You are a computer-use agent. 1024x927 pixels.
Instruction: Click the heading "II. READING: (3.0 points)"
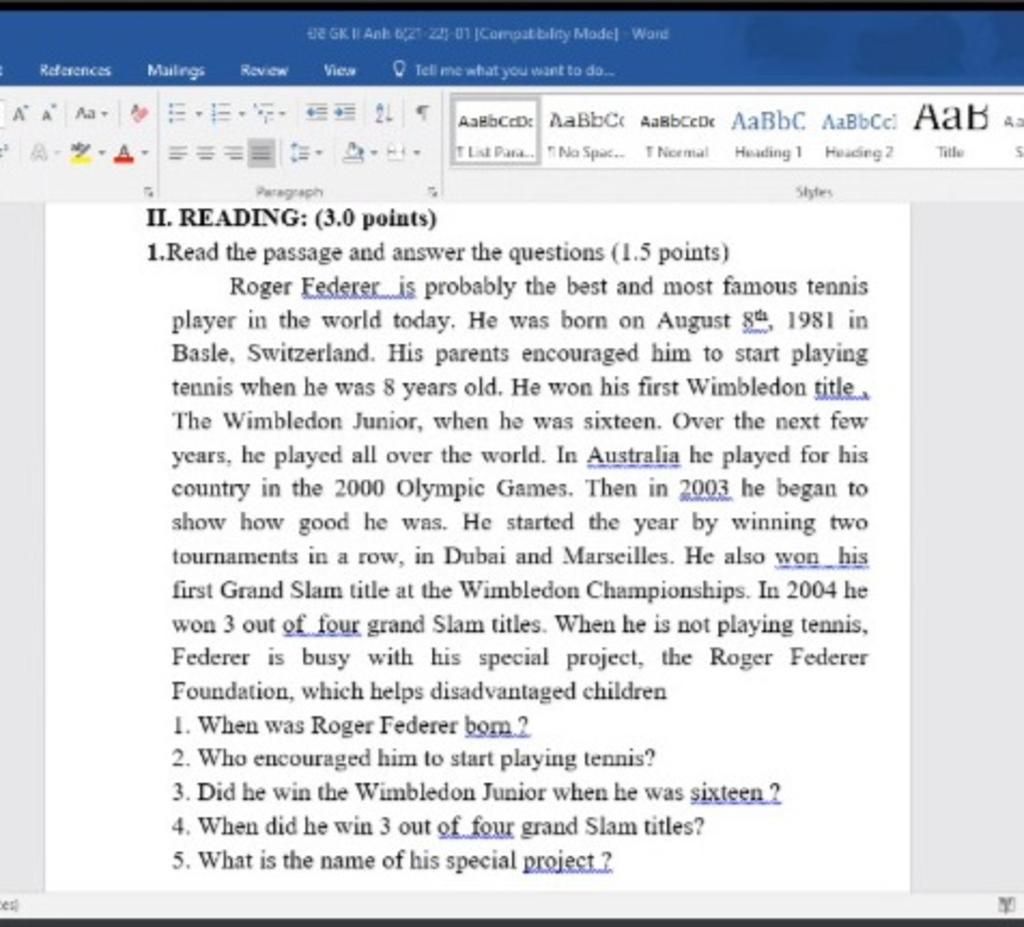pos(291,218)
